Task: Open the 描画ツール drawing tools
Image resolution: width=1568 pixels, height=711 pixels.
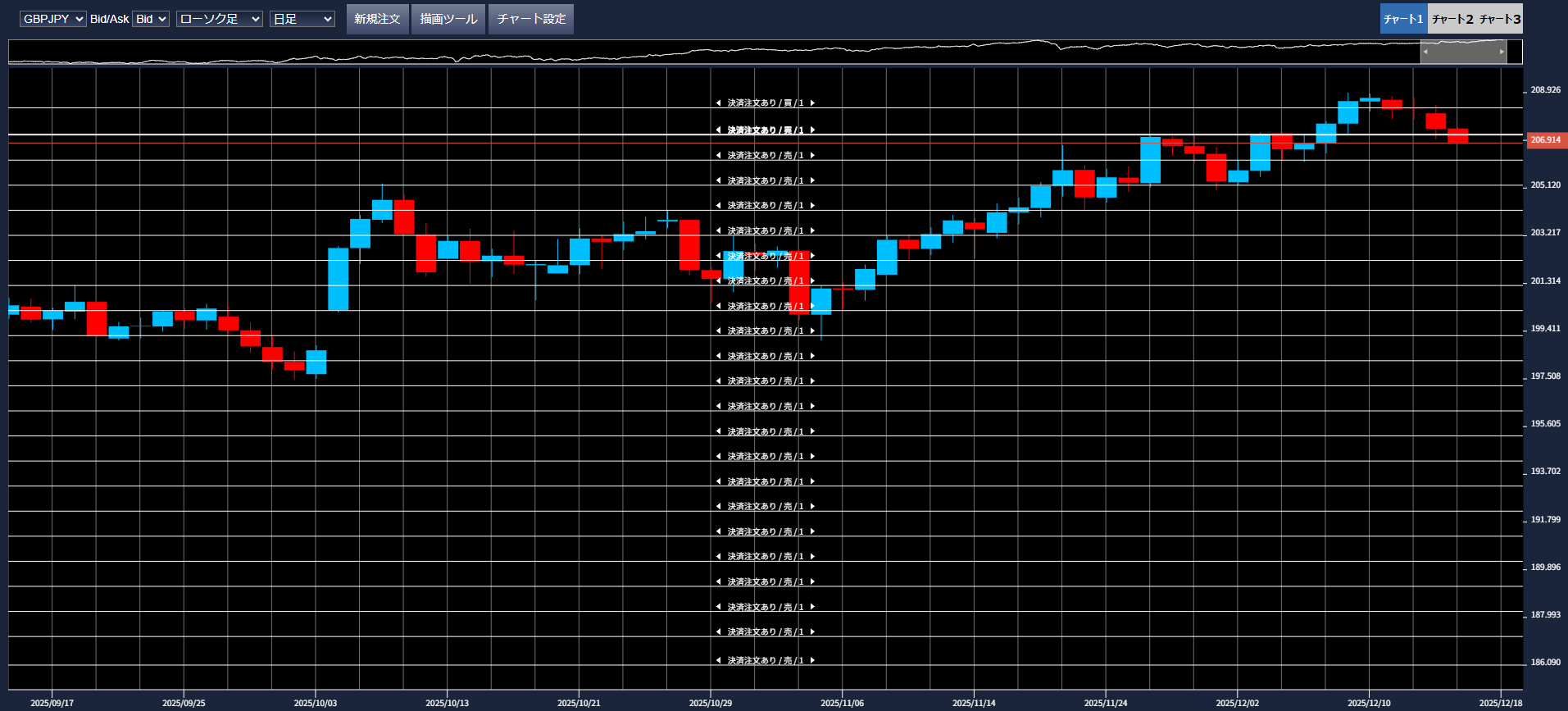Action: click(448, 19)
